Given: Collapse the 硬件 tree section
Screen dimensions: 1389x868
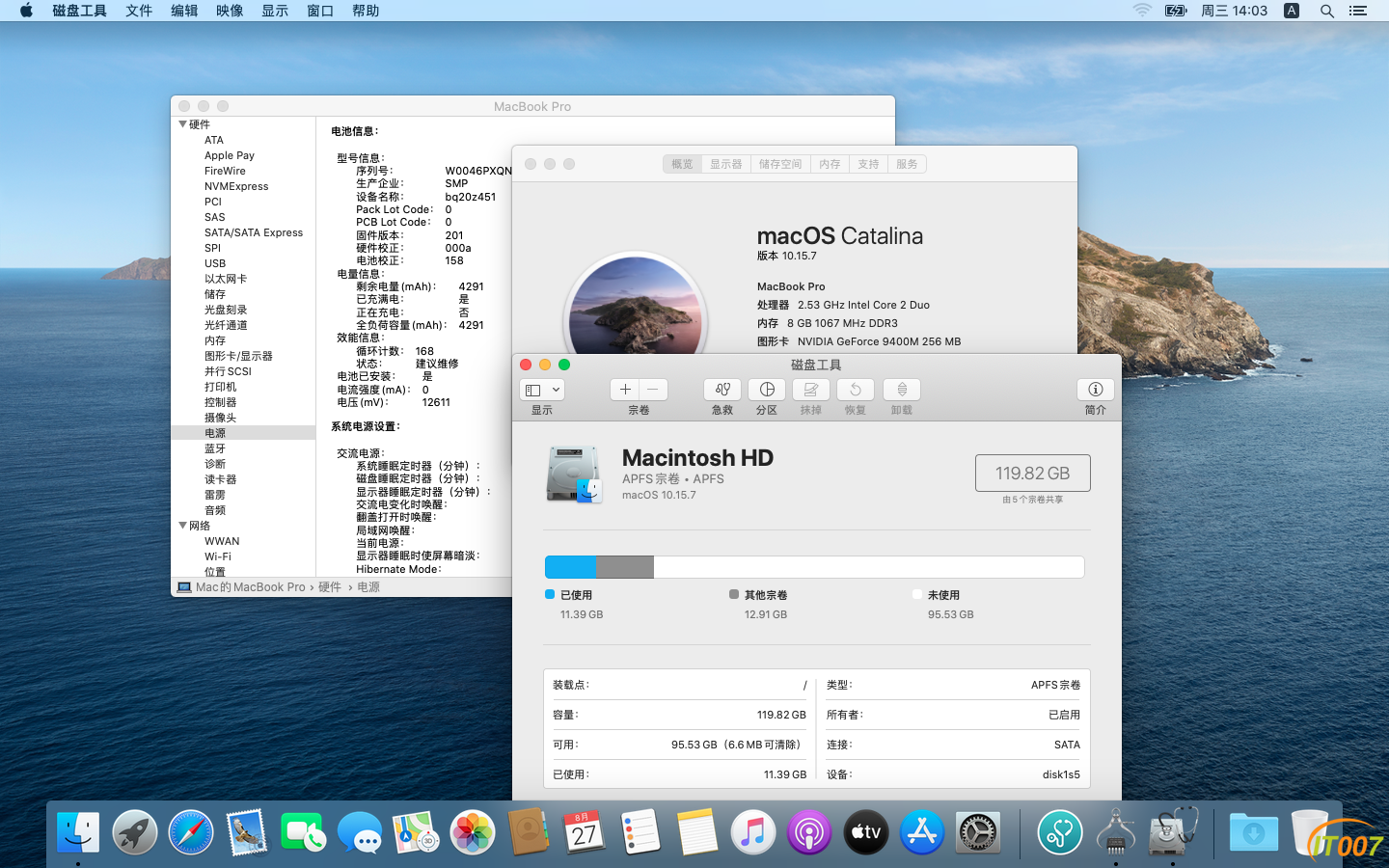Looking at the screenshot, I should pyautogui.click(x=182, y=124).
